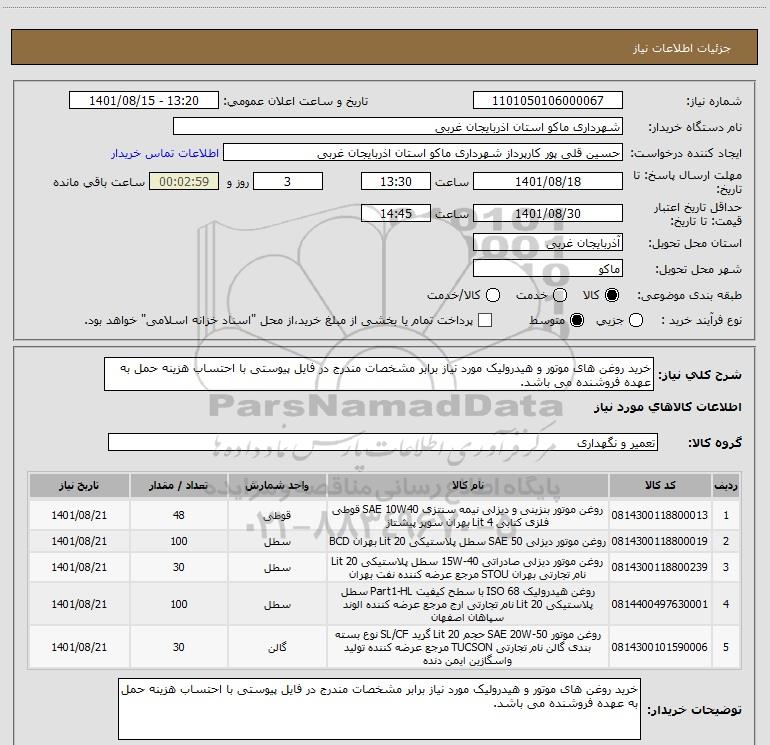Click the قوطی unit cell in row 1
Screen dimensions: 770x745
click(x=277, y=516)
